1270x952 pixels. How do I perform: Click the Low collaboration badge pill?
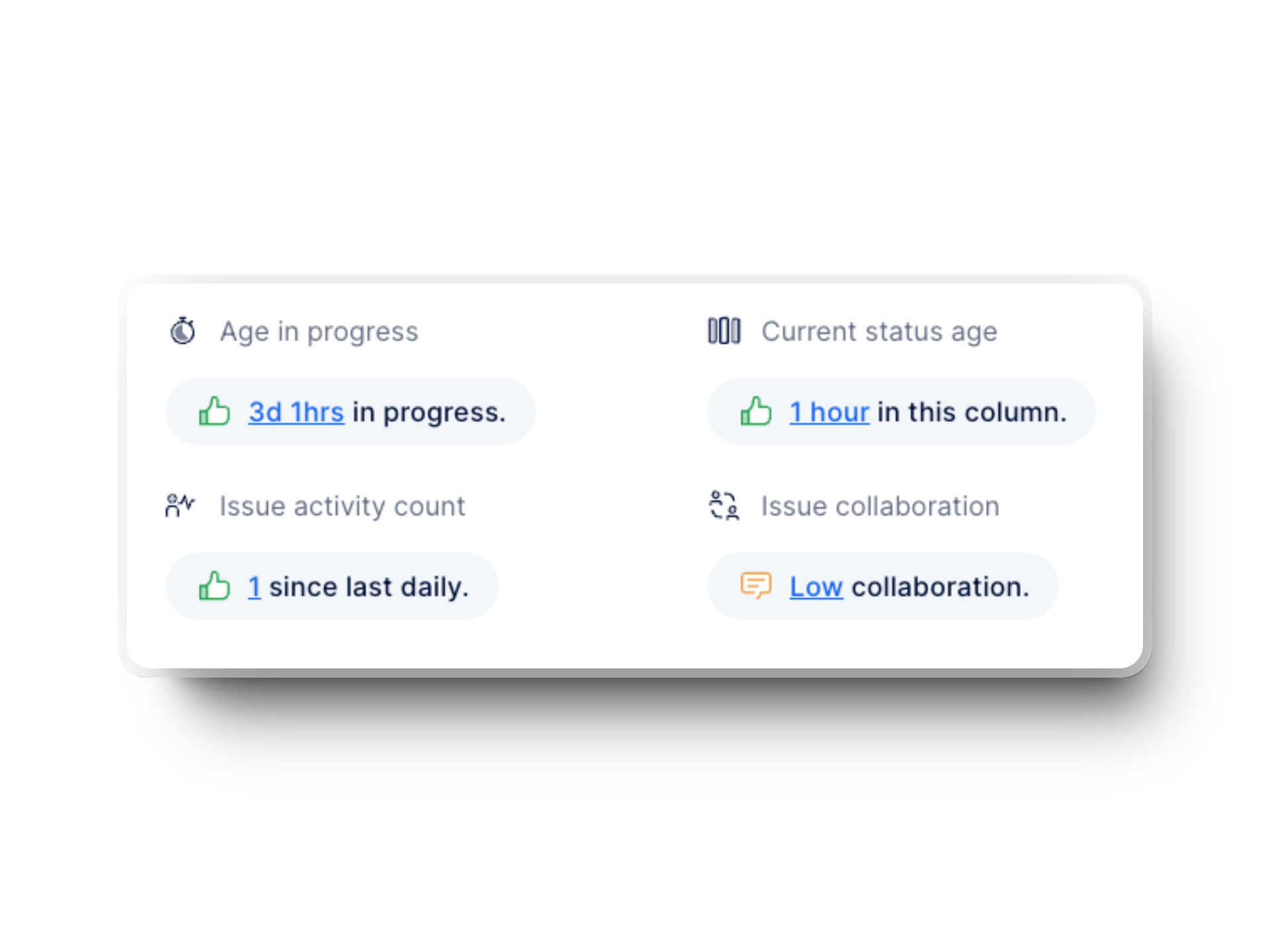click(x=883, y=586)
